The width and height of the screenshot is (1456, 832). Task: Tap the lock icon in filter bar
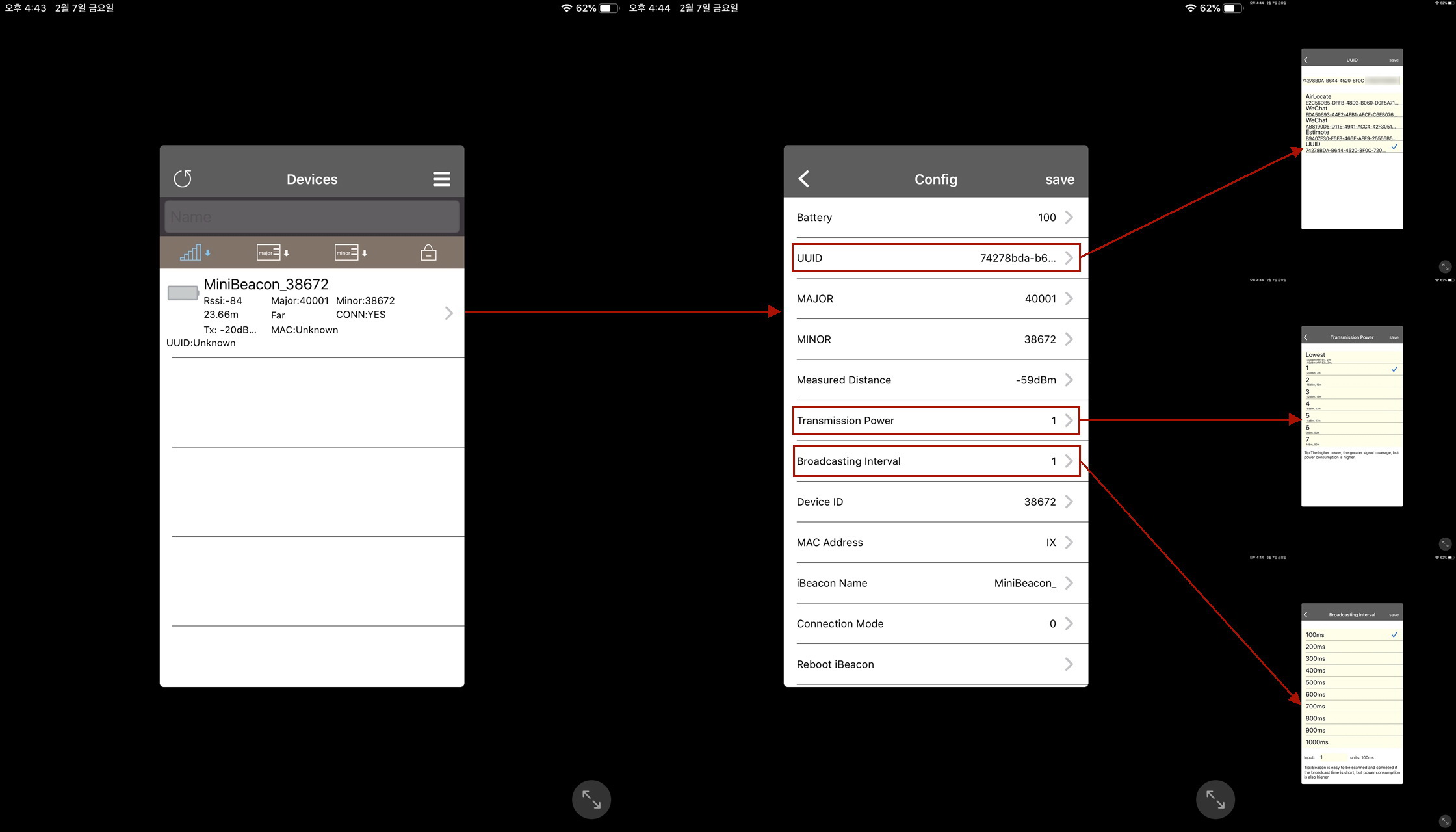pyautogui.click(x=428, y=253)
